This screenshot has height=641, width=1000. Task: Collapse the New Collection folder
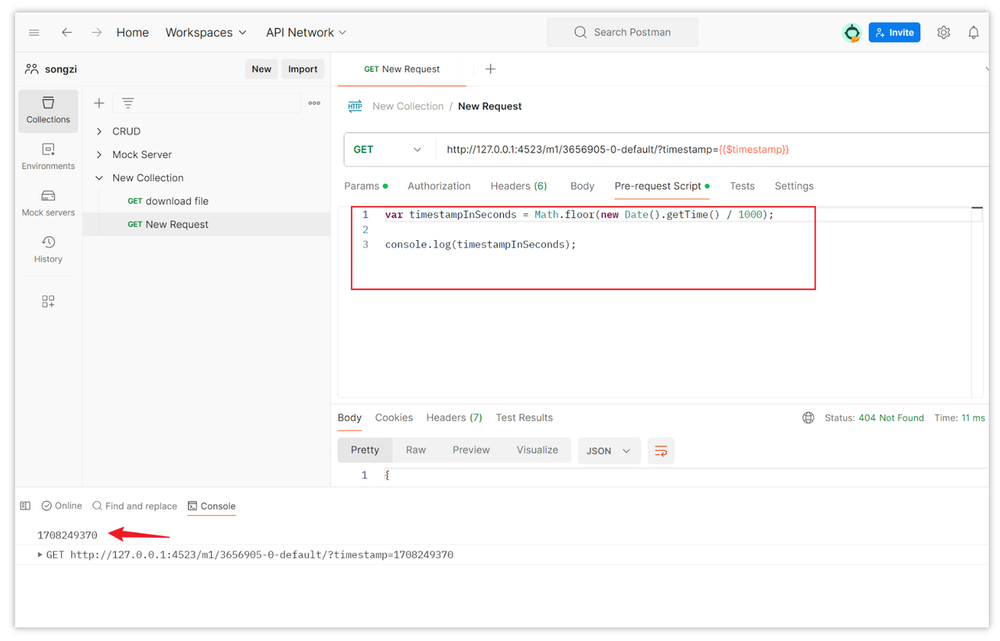coord(99,178)
